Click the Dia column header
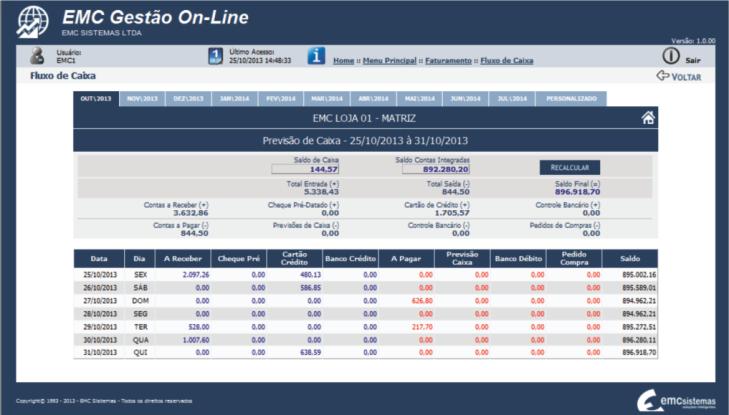Screen dimensions: 729x415 (139, 258)
